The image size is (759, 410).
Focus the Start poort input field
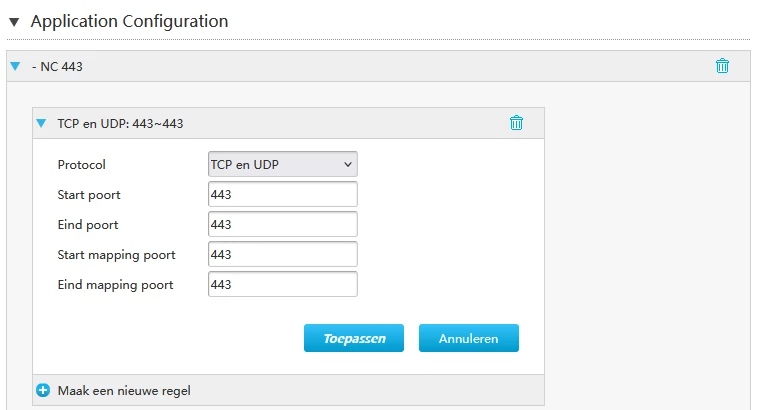pyautogui.click(x=283, y=194)
